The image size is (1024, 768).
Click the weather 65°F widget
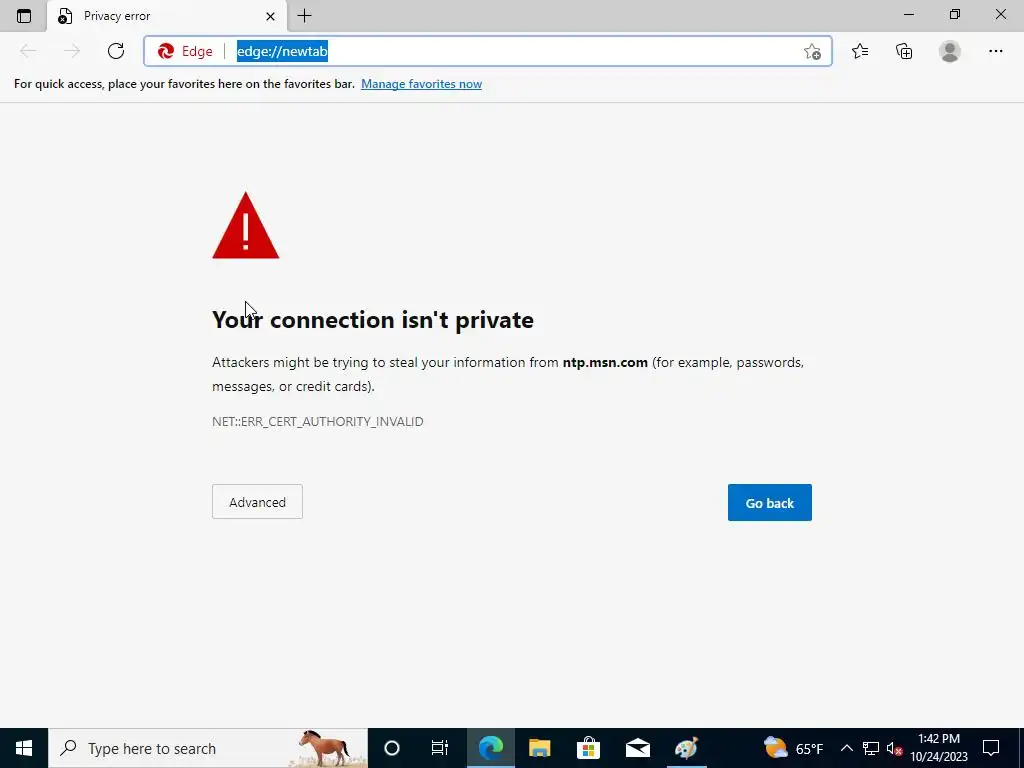click(x=793, y=748)
